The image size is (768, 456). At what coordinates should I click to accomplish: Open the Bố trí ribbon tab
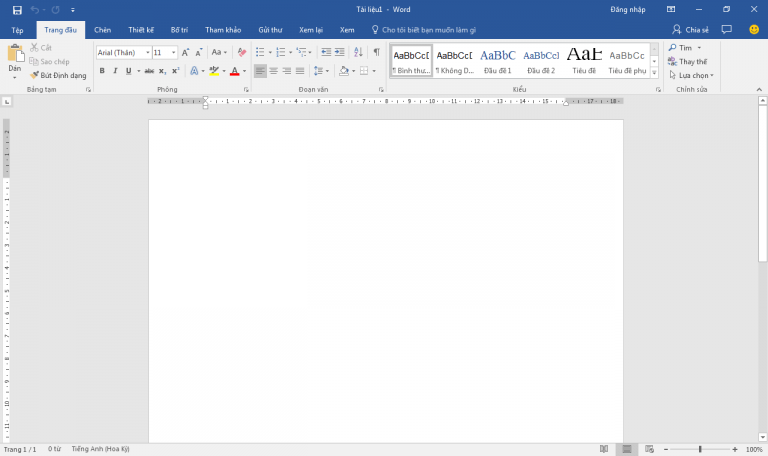pos(179,30)
